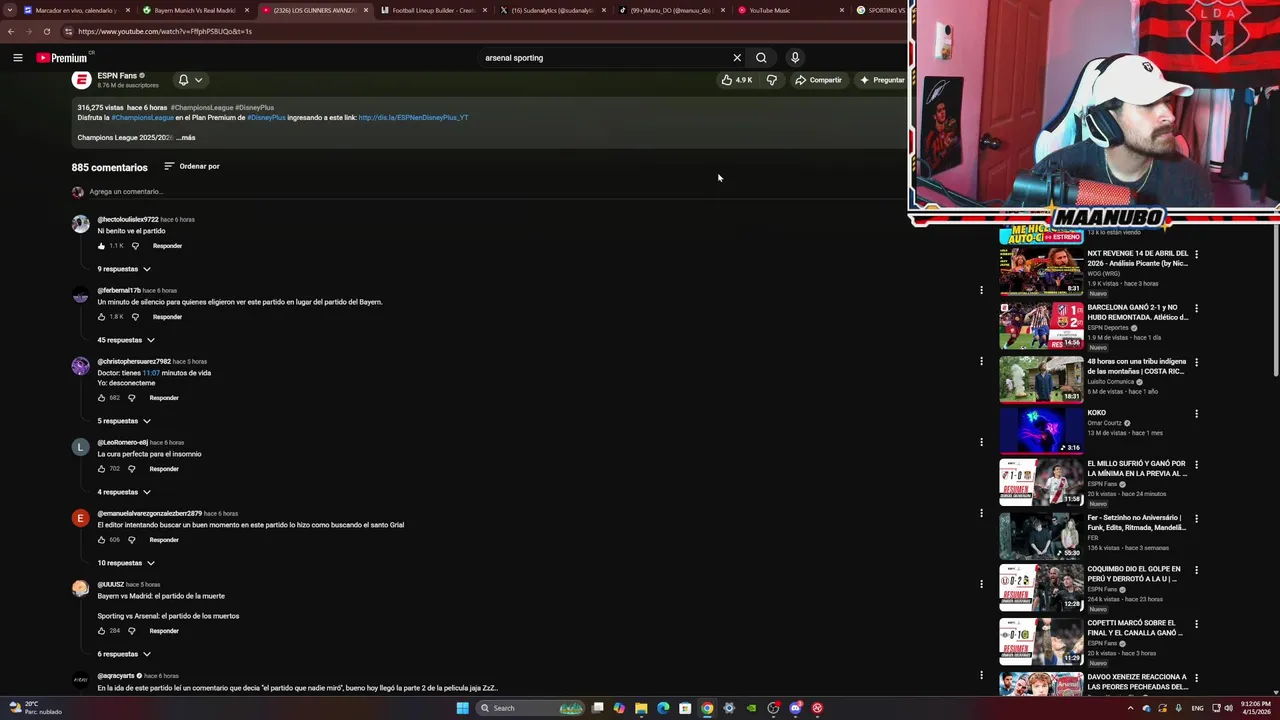Click the YouTube URL address bar
The width and height of the screenshot is (1280, 720).
[x=480, y=31]
